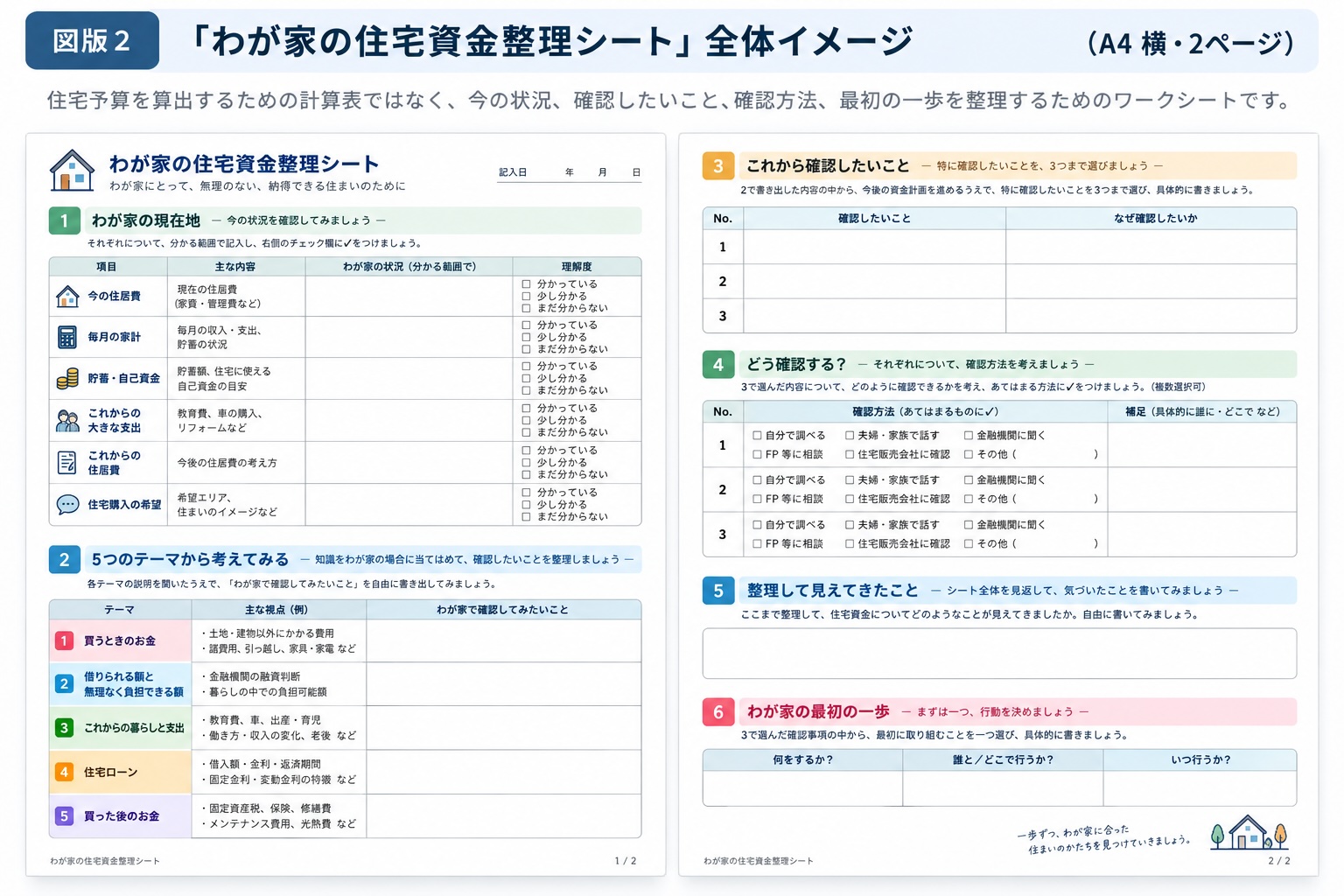This screenshot has width=1344, height=896.
Task: Click the house icon beside わが家の住宅資金整理シート title
Action: tap(72, 171)
